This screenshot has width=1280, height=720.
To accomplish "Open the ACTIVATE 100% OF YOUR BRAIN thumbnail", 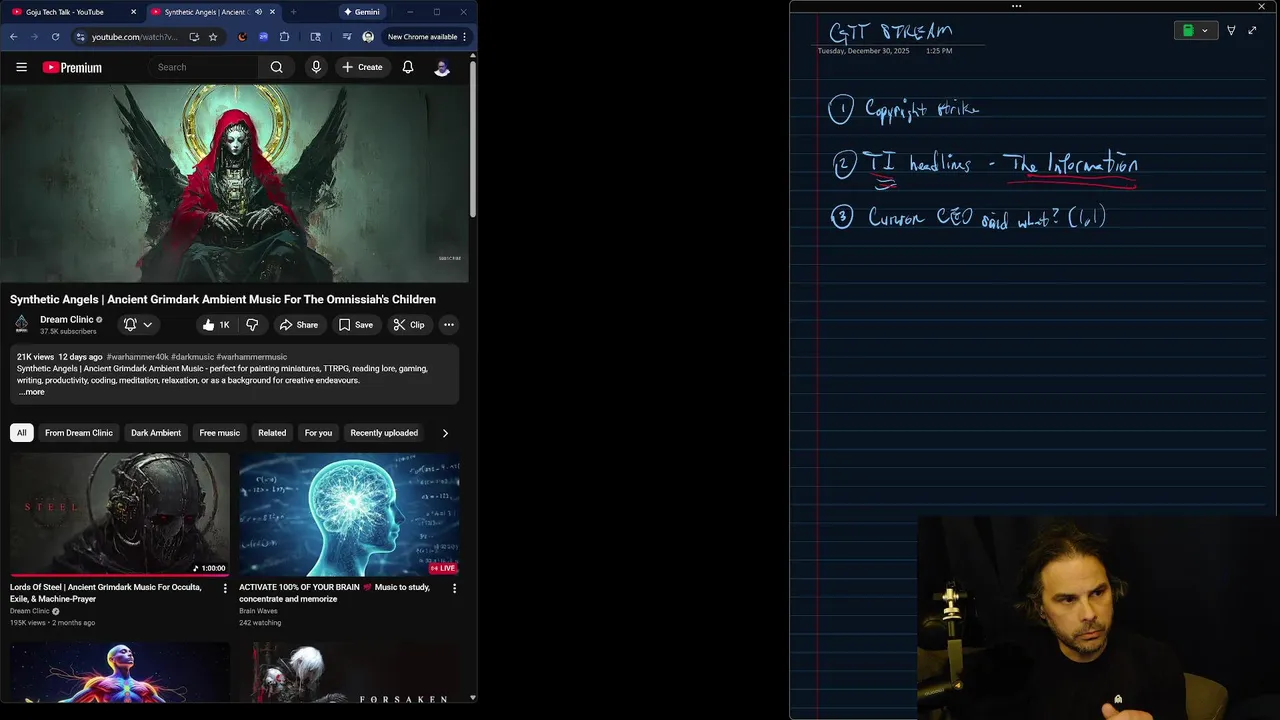I will coord(349,515).
